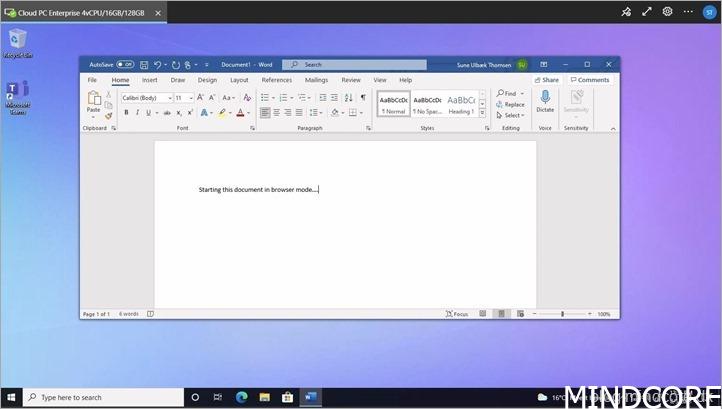Image resolution: width=722 pixels, height=409 pixels.
Task: Click the Paste icon in Clipboard group
Action: point(93,99)
